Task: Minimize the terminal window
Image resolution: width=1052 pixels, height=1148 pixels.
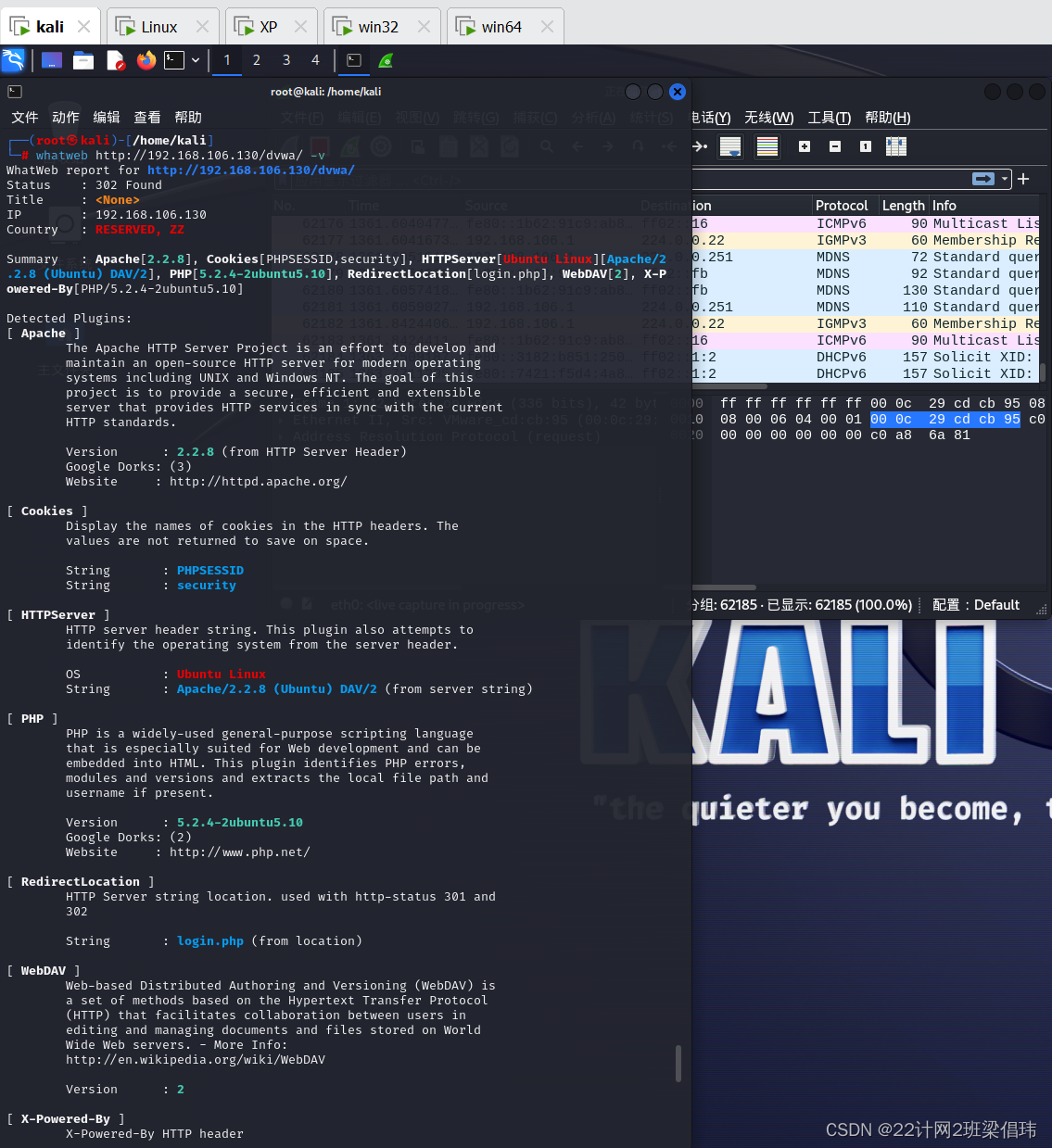Action: pyautogui.click(x=633, y=92)
